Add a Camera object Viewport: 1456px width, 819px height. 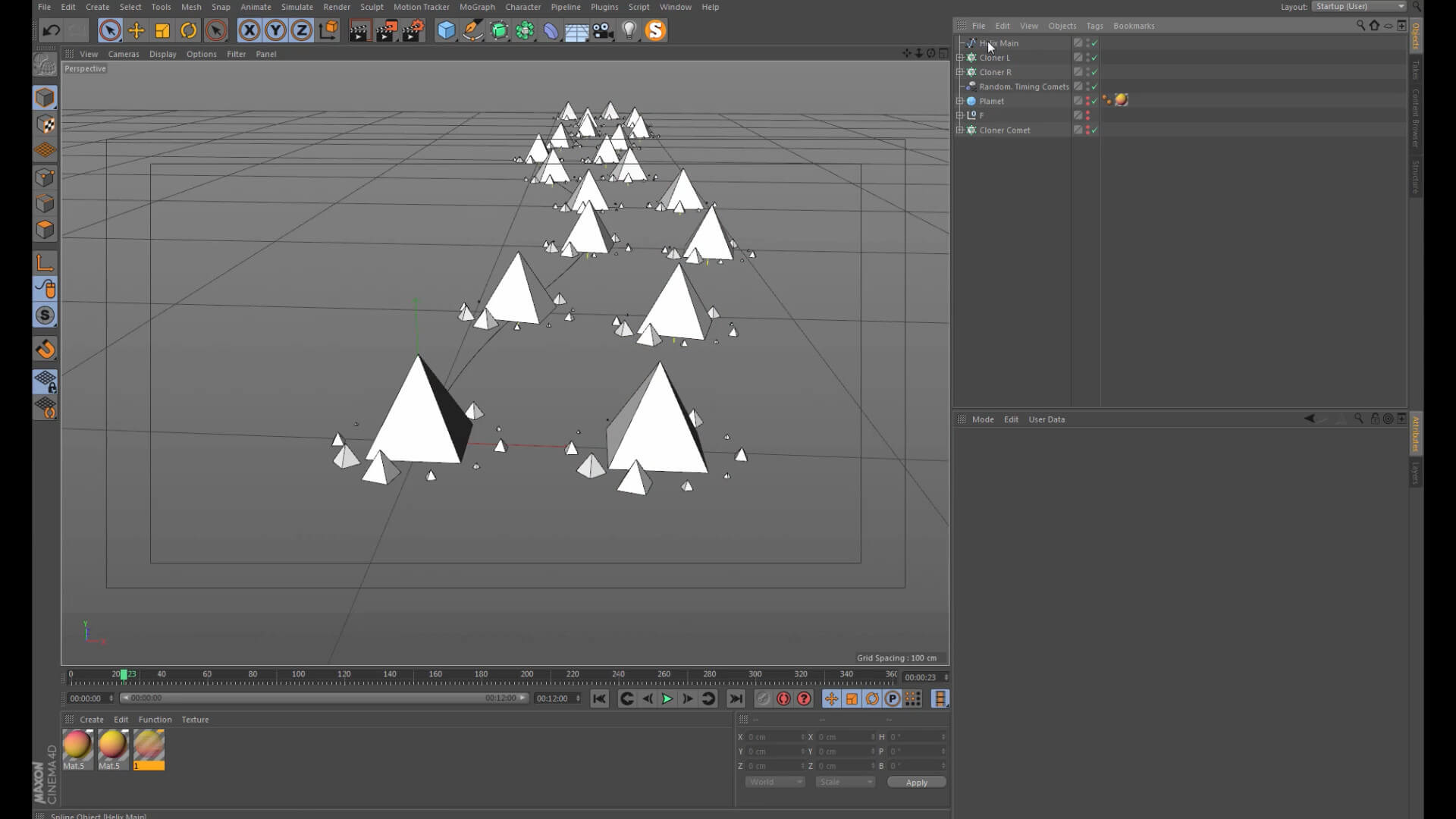[603, 30]
